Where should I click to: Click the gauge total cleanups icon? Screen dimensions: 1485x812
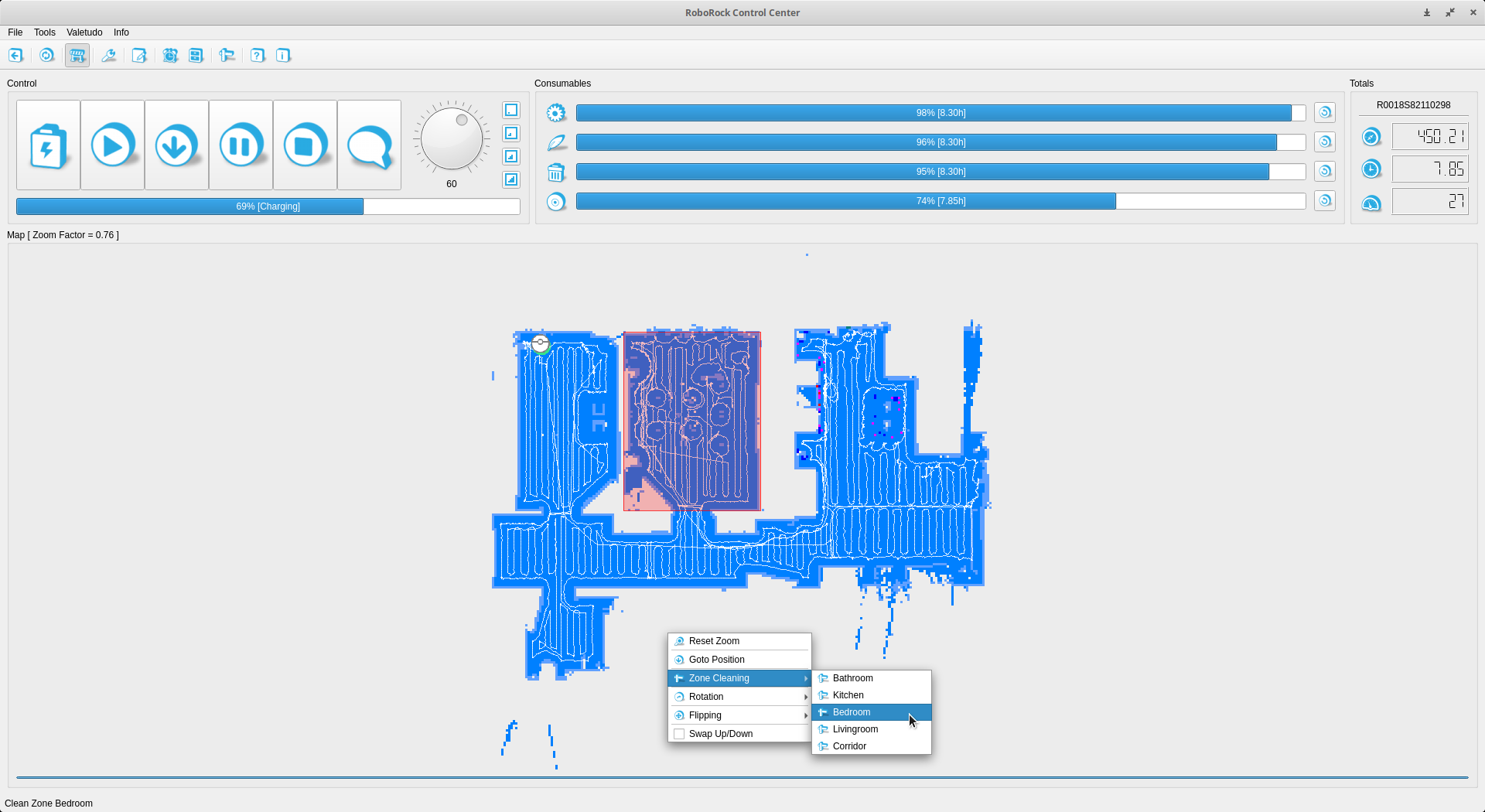coord(1371,203)
